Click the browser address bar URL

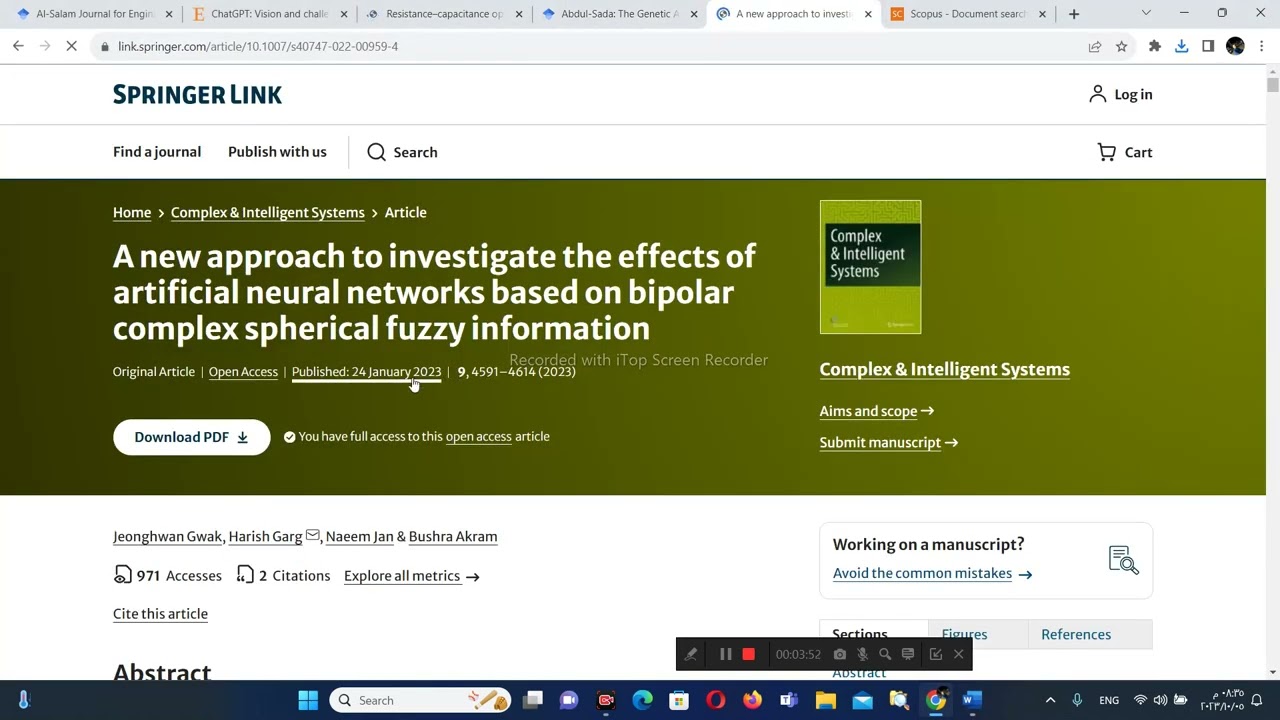(x=258, y=46)
